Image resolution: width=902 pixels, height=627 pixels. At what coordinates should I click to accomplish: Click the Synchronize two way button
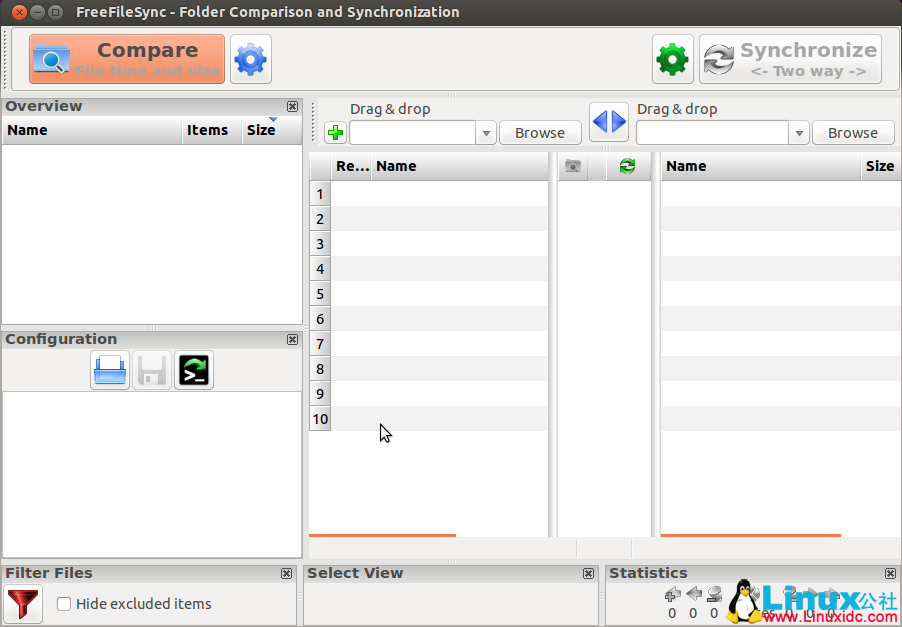pos(790,60)
